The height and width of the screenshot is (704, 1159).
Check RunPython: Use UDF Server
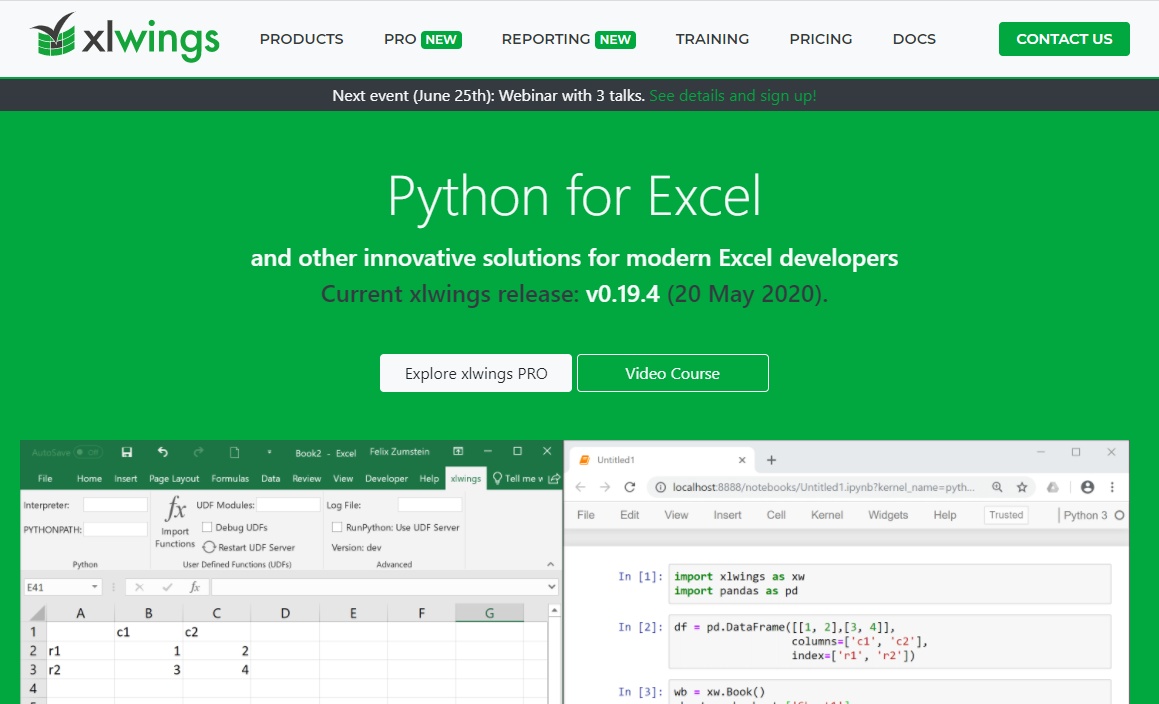tap(337, 527)
